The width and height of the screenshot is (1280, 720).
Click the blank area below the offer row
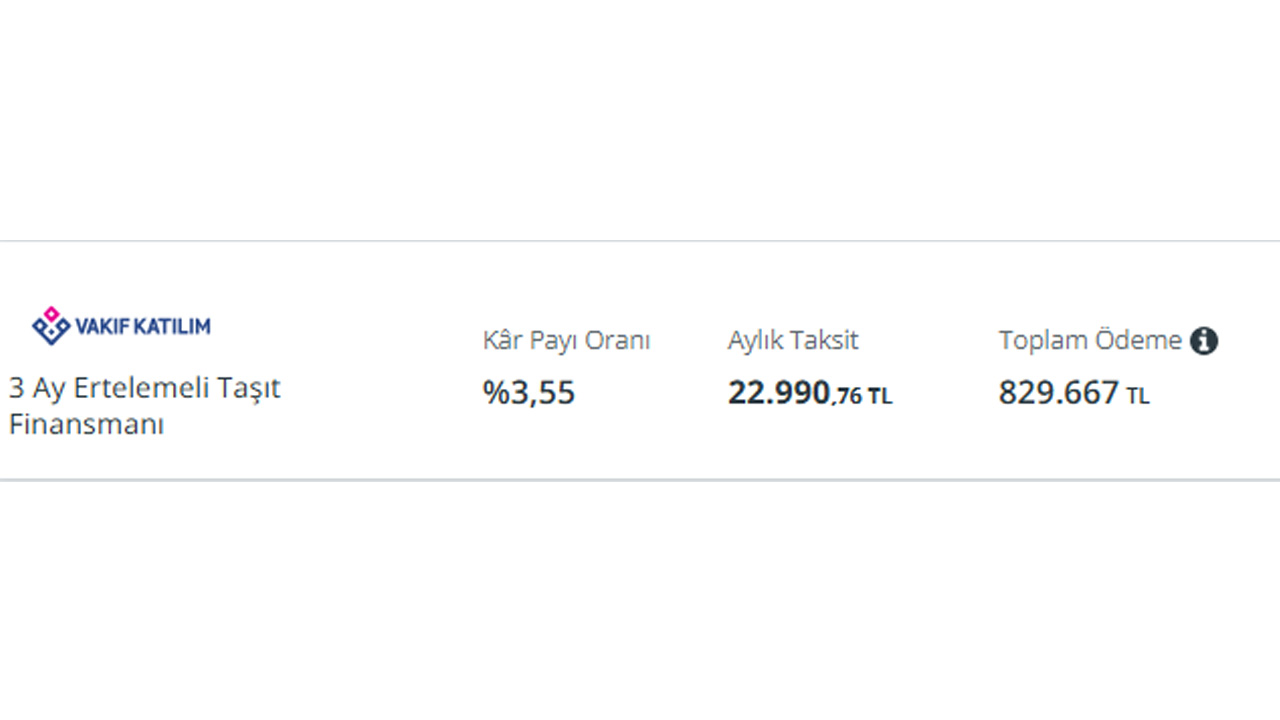640,600
